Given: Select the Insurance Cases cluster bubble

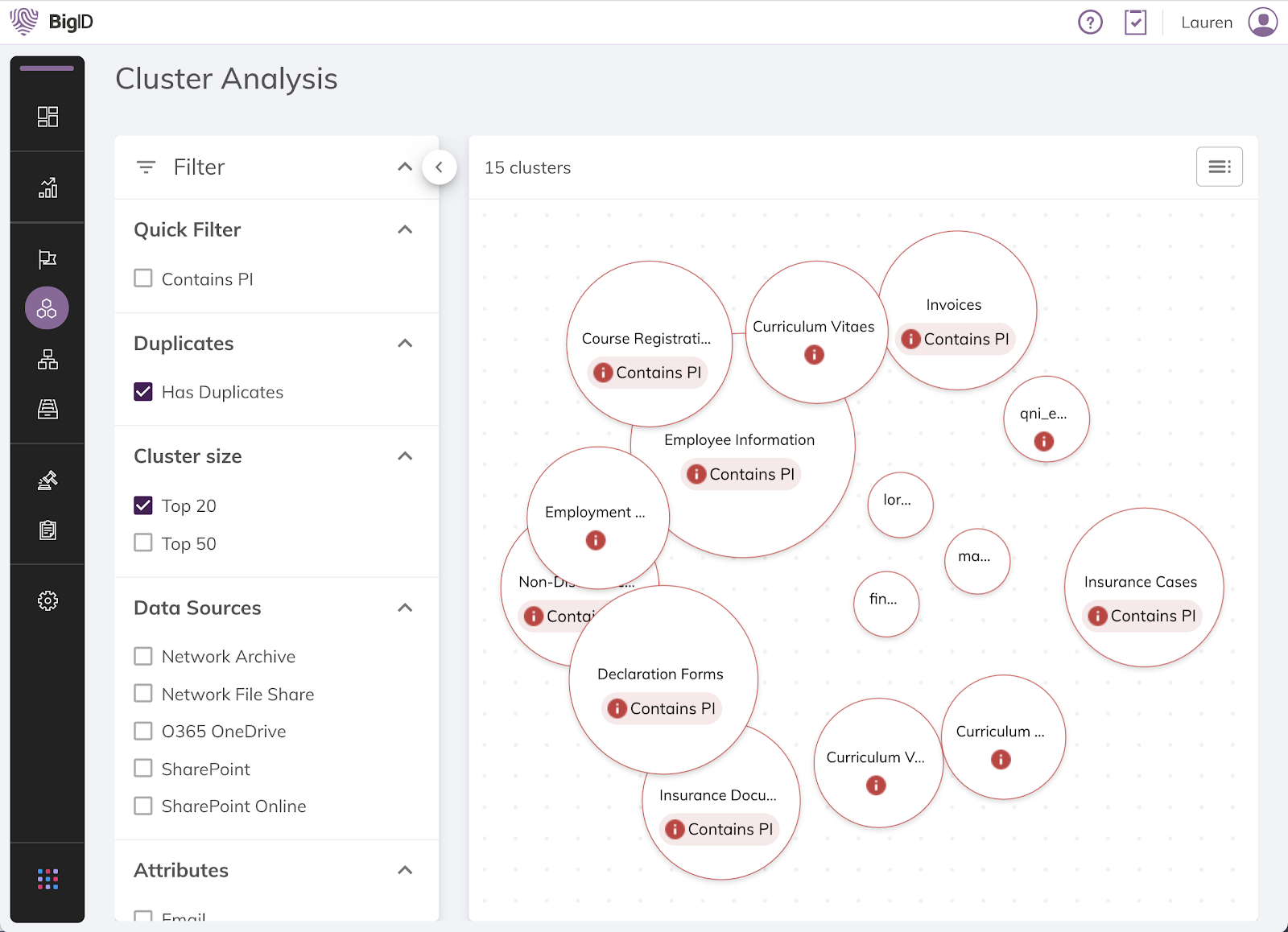Looking at the screenshot, I should 1143,588.
